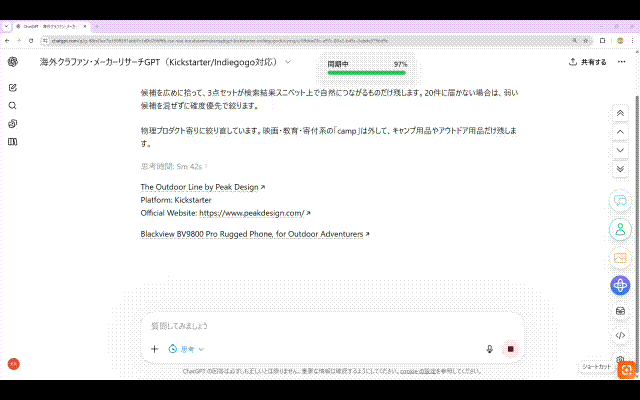Open the chat search magnifier icon

tap(13, 106)
